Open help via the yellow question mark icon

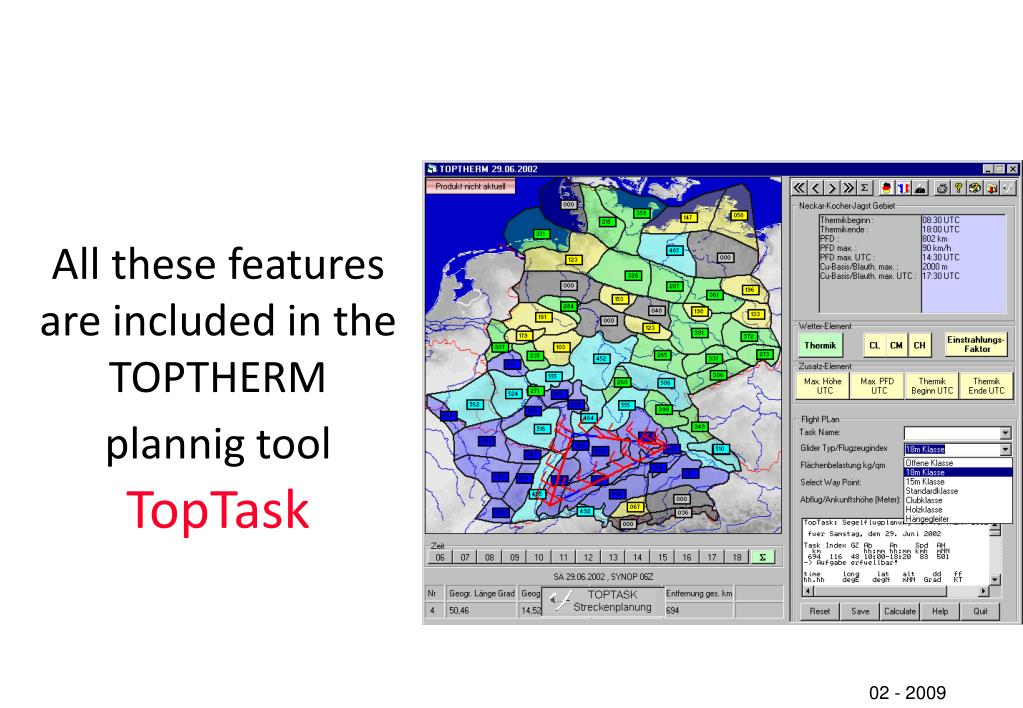tap(958, 188)
